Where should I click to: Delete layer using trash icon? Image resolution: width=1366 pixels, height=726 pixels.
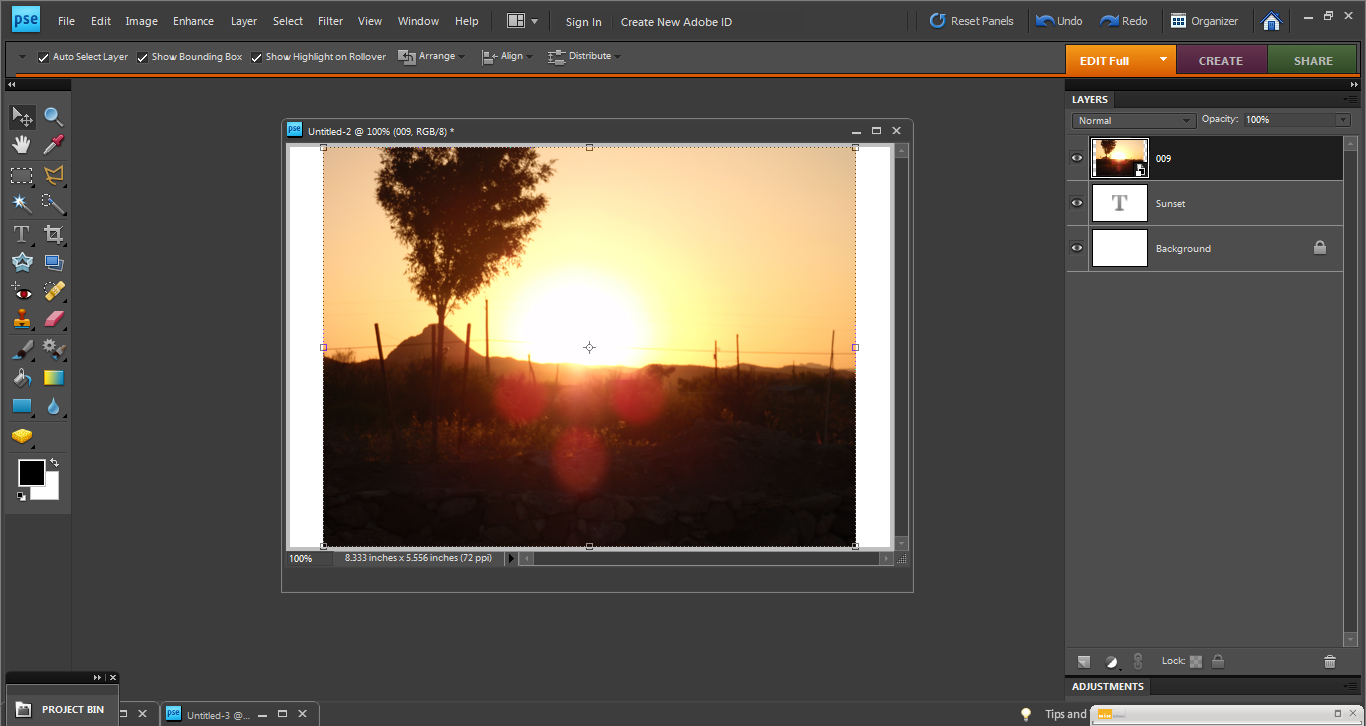[x=1329, y=660]
